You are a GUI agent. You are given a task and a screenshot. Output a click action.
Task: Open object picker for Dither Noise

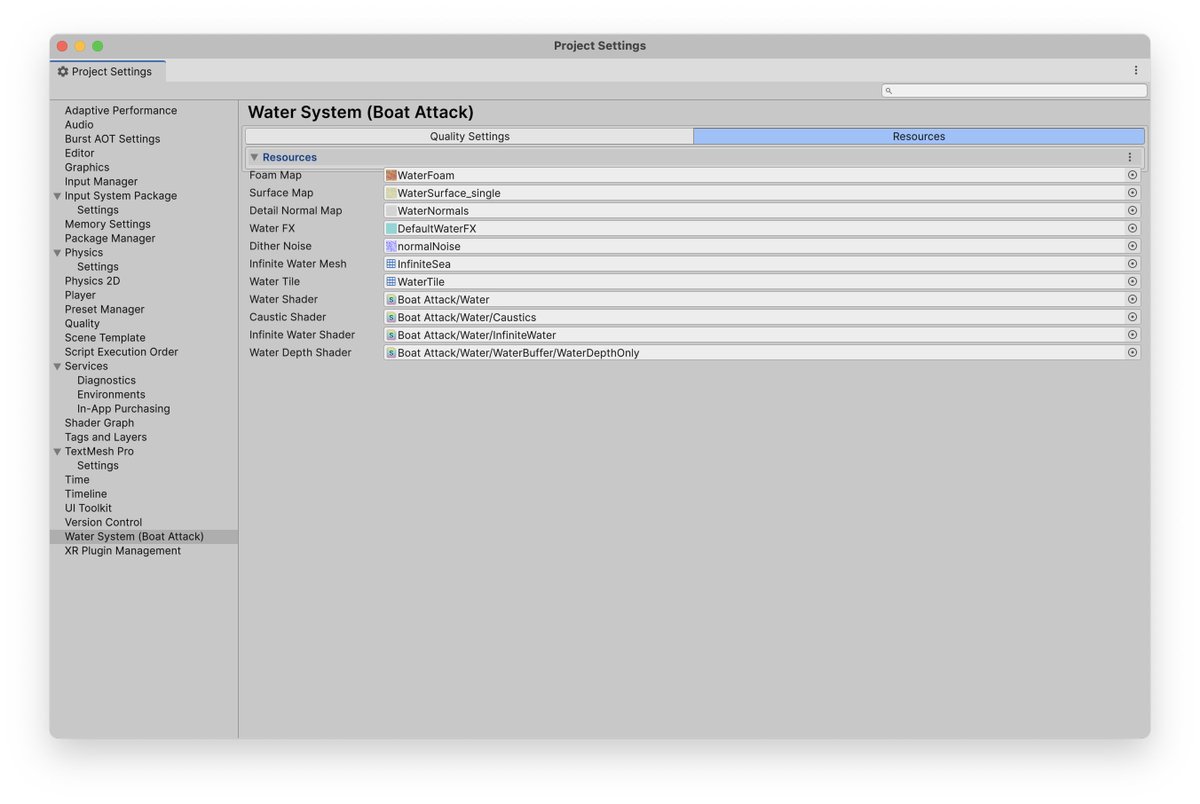pos(1132,246)
